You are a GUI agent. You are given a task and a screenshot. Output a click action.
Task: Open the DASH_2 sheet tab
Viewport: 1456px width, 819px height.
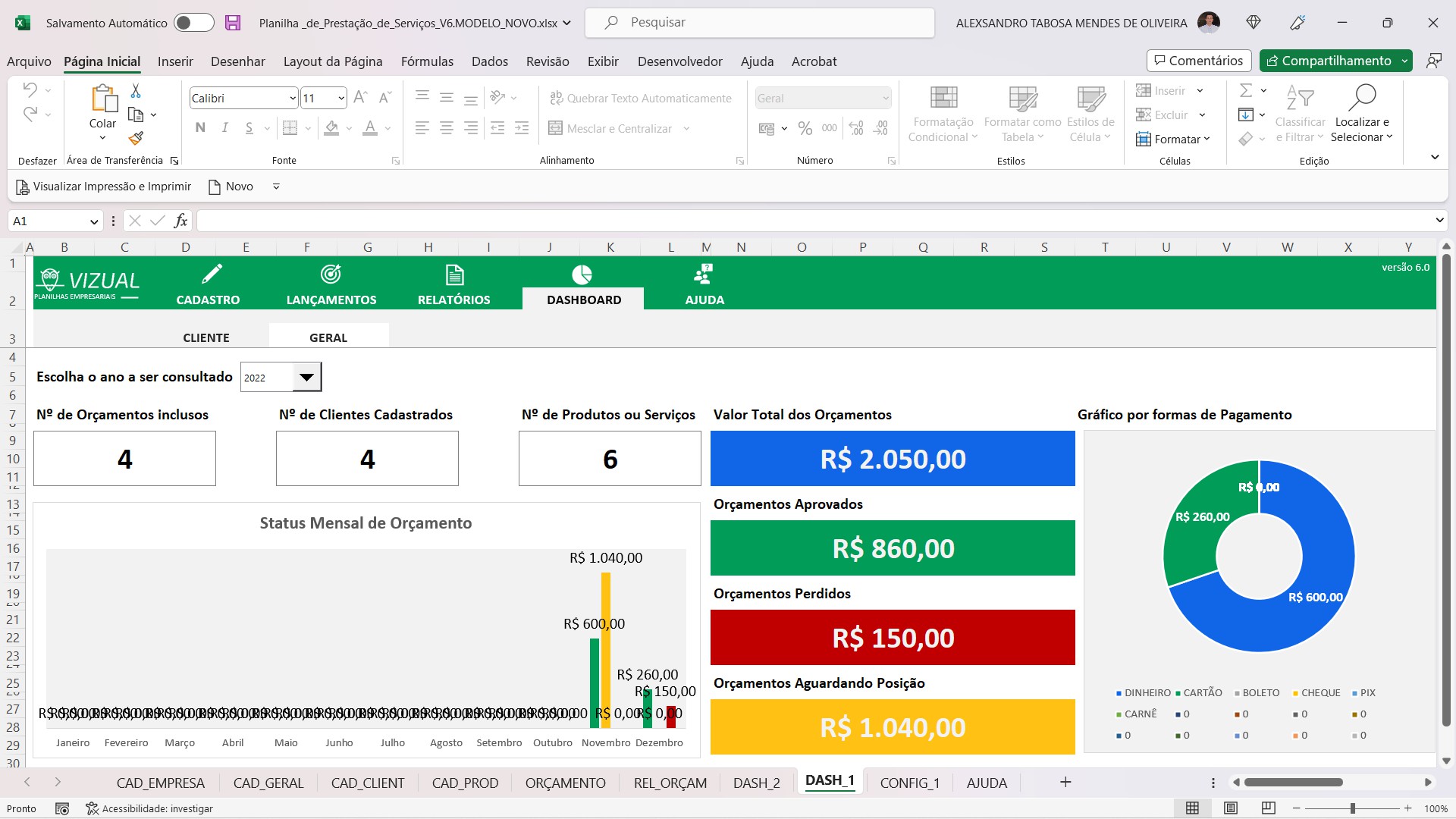(755, 782)
